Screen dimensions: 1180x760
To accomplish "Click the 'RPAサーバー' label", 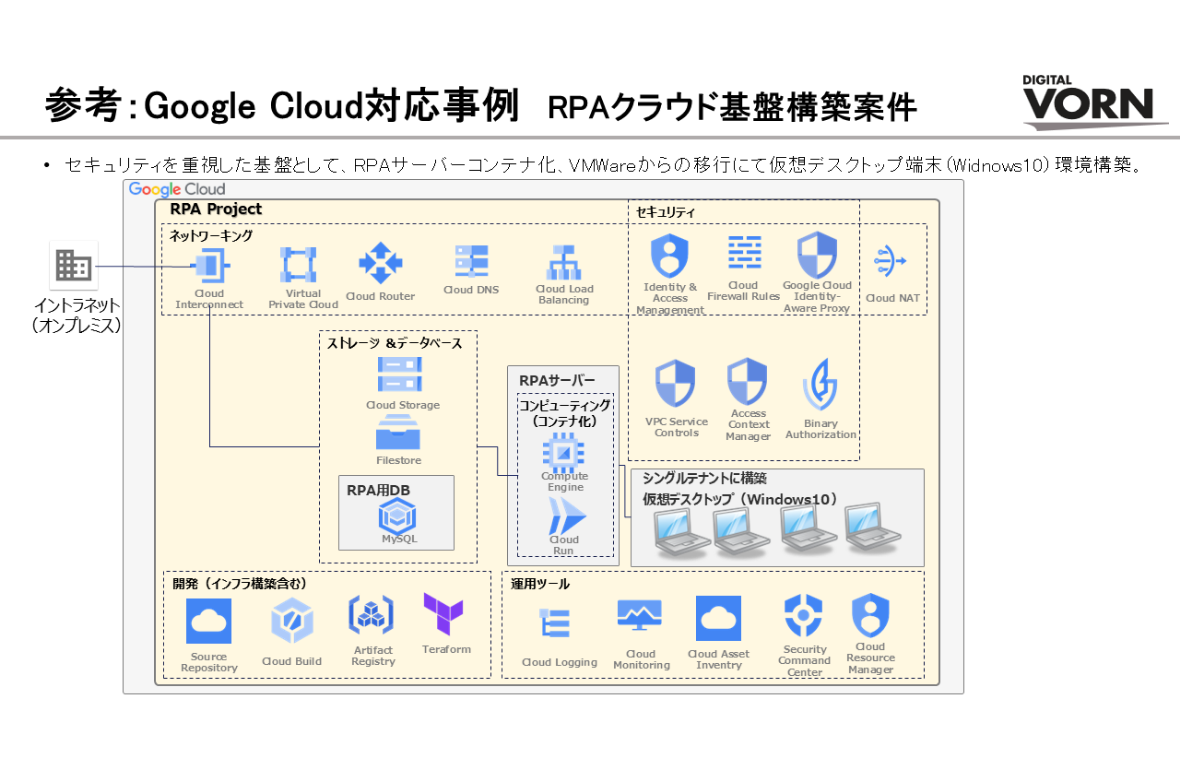I will (557, 381).
